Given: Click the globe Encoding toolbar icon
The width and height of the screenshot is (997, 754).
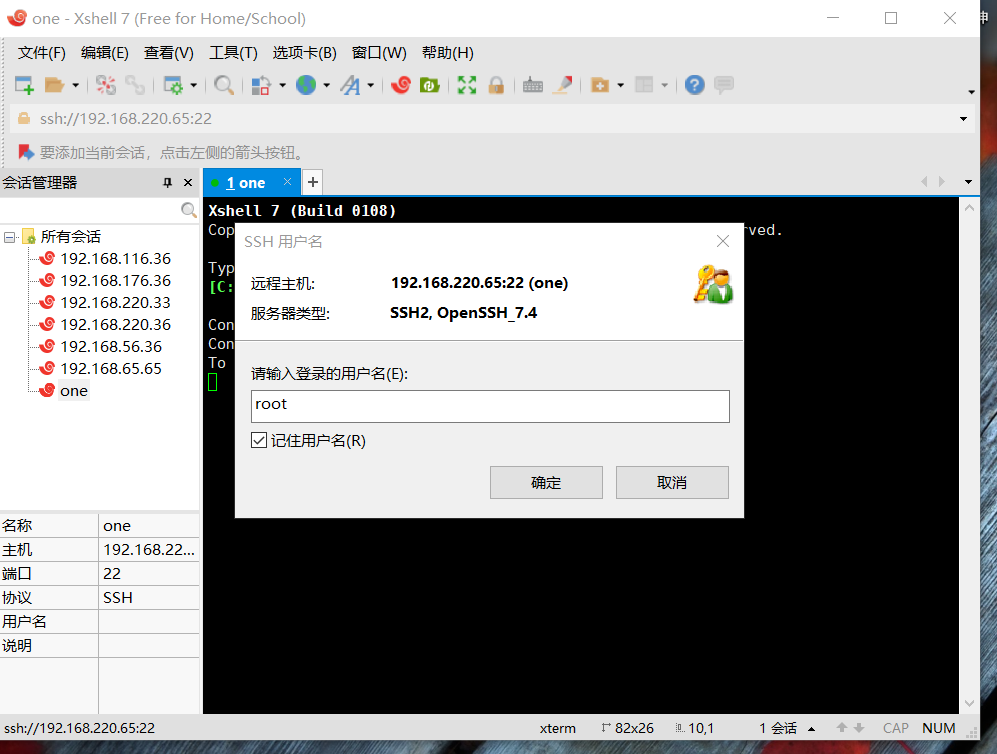Looking at the screenshot, I should pos(306,85).
